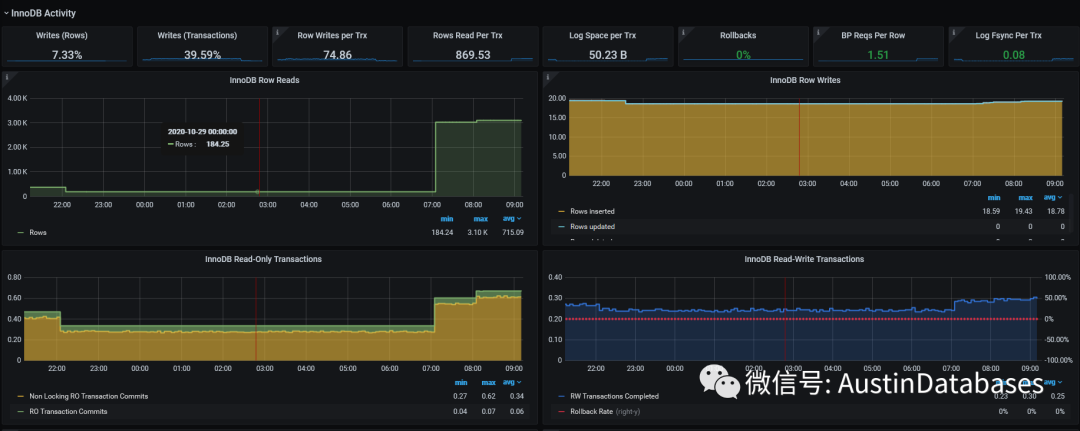Toggle the Rows series legend label
Viewport: 1080px width, 431px height.
(38, 233)
